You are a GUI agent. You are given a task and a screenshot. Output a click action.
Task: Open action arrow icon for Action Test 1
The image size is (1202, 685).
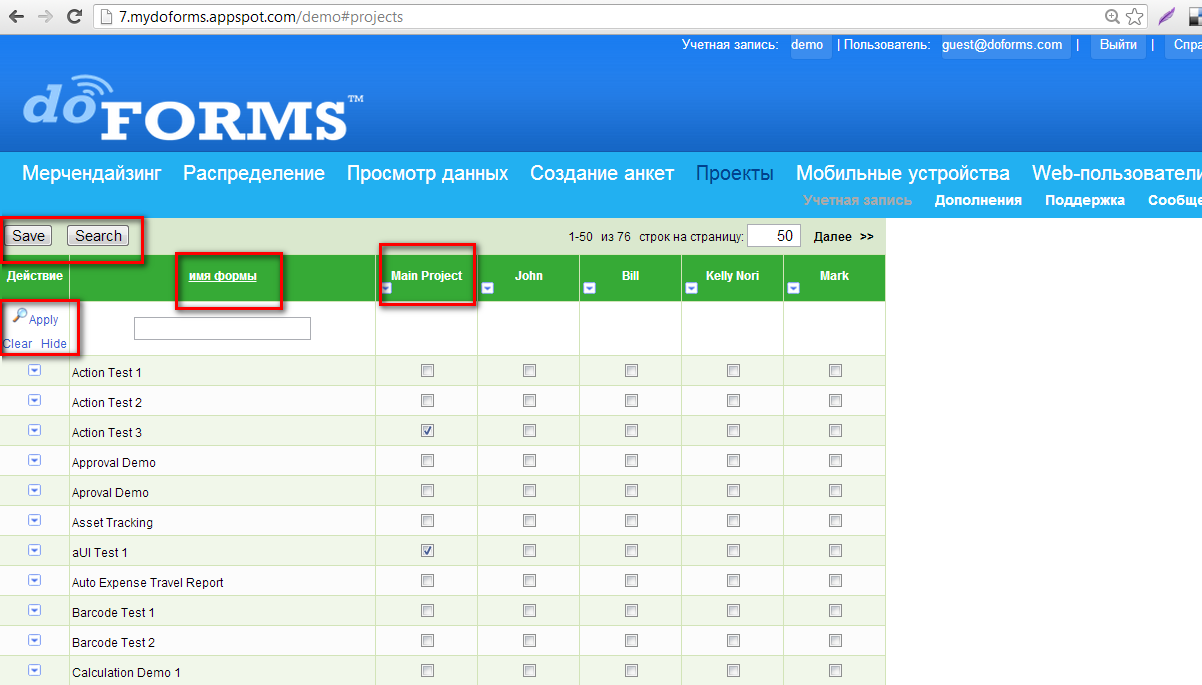[x=34, y=370]
